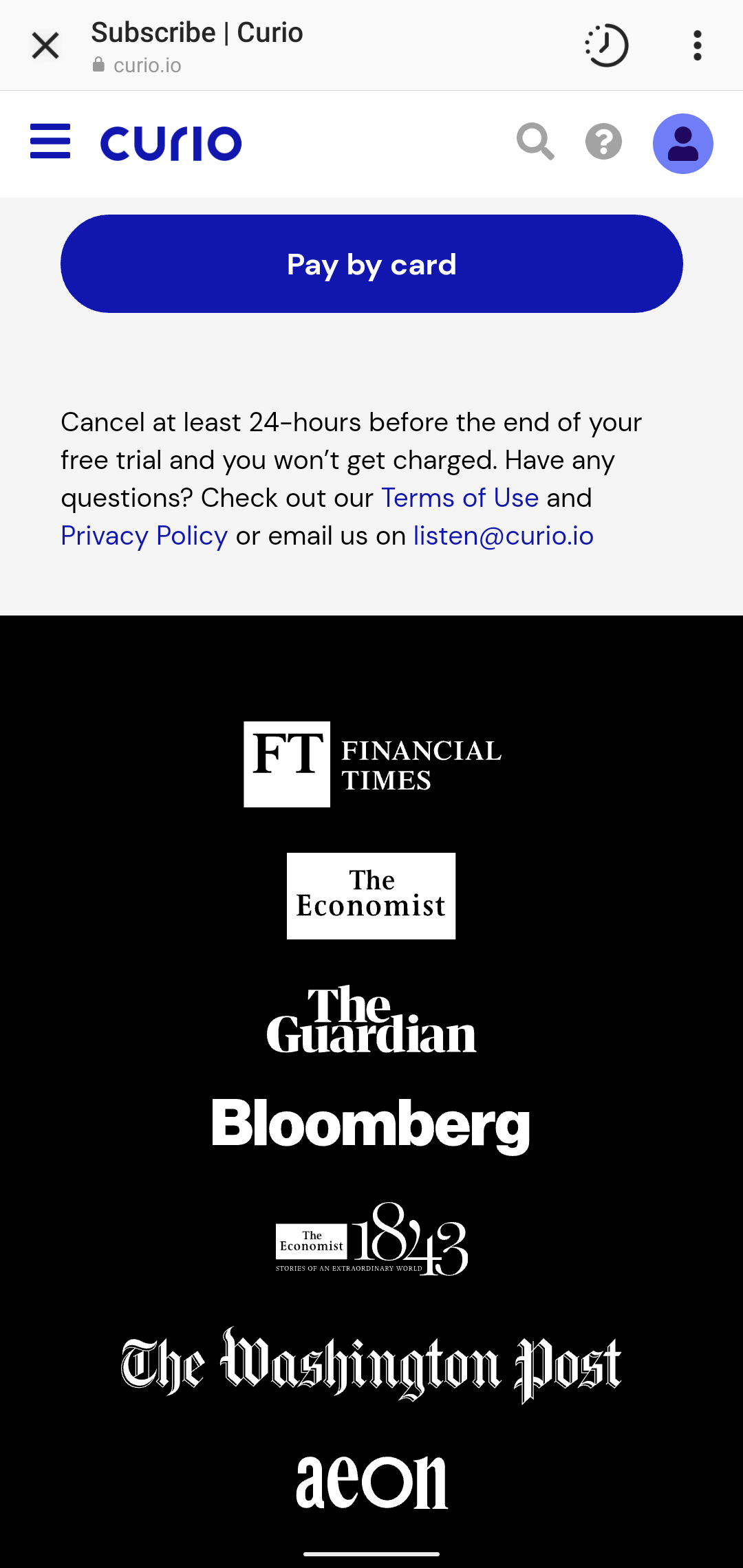Tap the Economist 1843 logo
This screenshot has width=743, height=1568.
(371, 1239)
